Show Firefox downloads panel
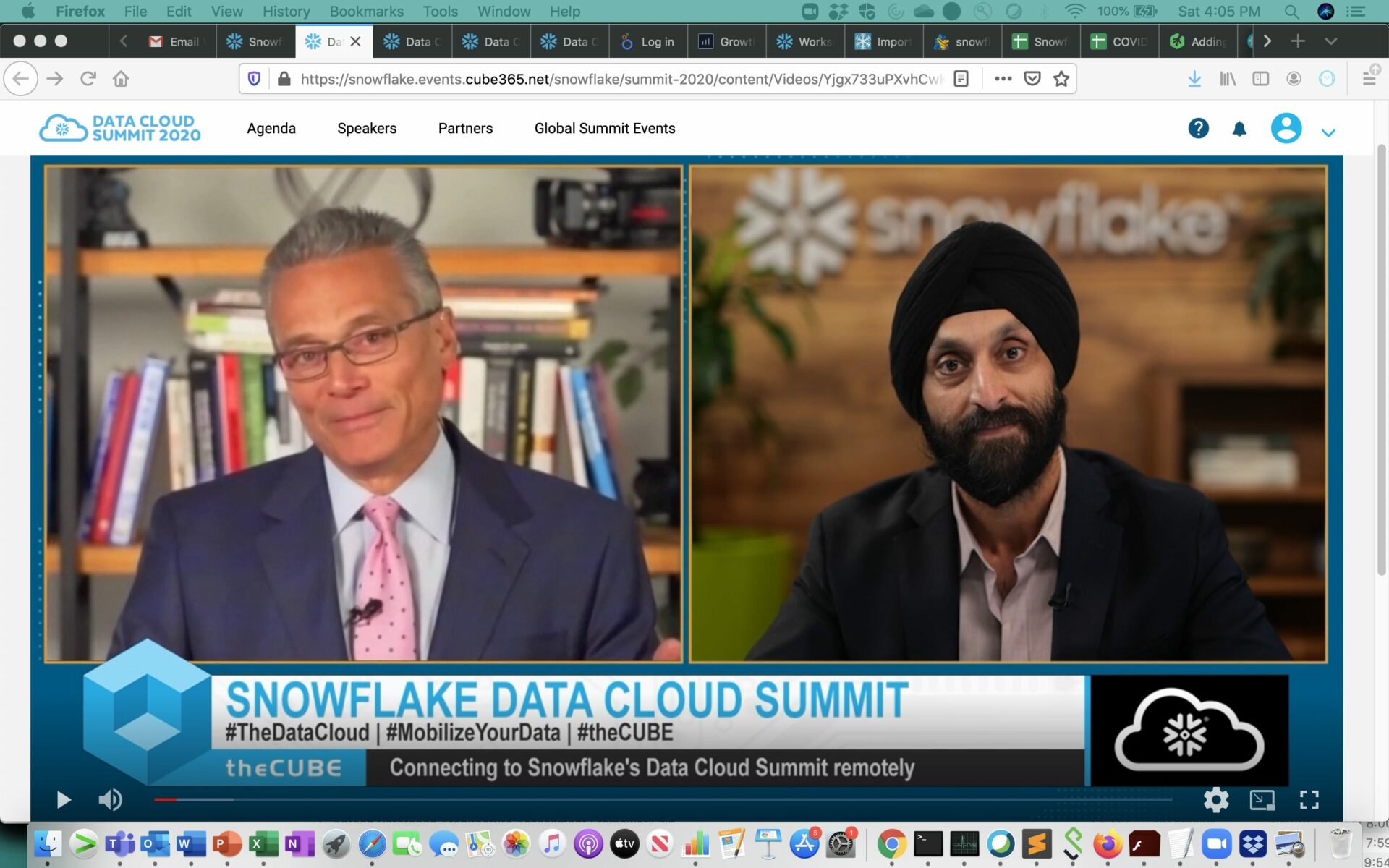Screen dimensions: 1389x868 coord(1194,79)
